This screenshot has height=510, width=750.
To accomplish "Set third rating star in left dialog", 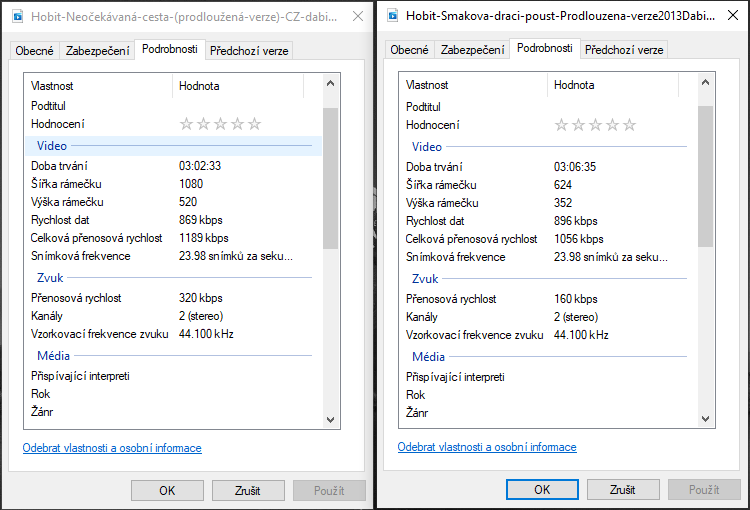I will (x=220, y=124).
